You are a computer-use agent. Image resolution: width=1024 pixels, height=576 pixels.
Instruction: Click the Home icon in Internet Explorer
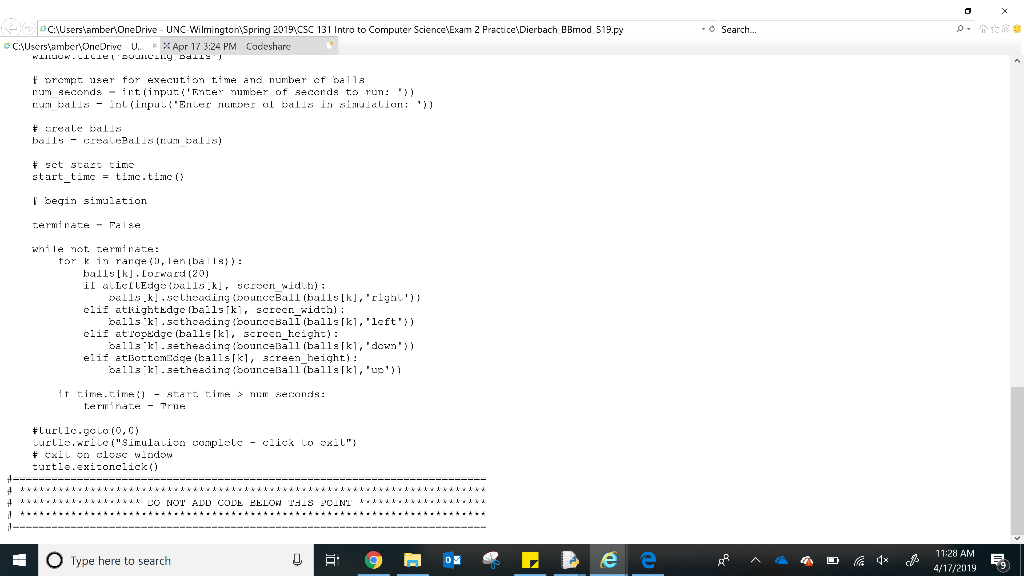(x=983, y=29)
